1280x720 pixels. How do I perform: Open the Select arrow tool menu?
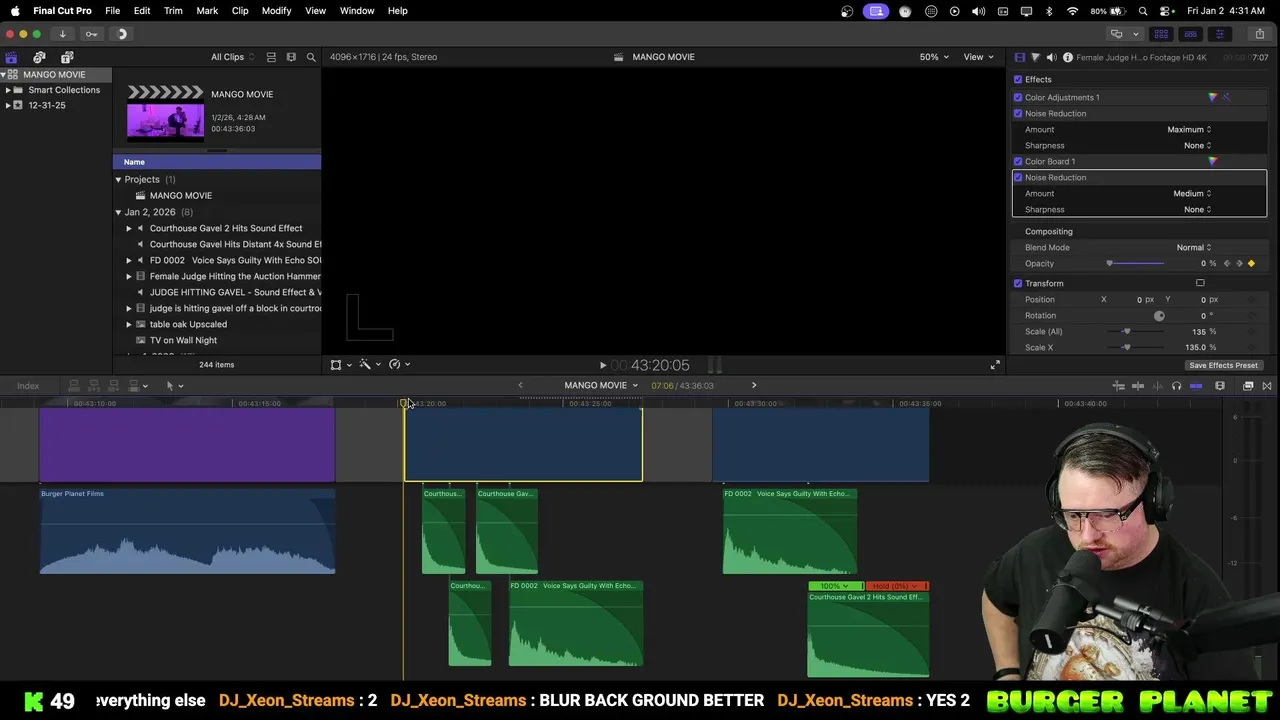[x=173, y=385]
